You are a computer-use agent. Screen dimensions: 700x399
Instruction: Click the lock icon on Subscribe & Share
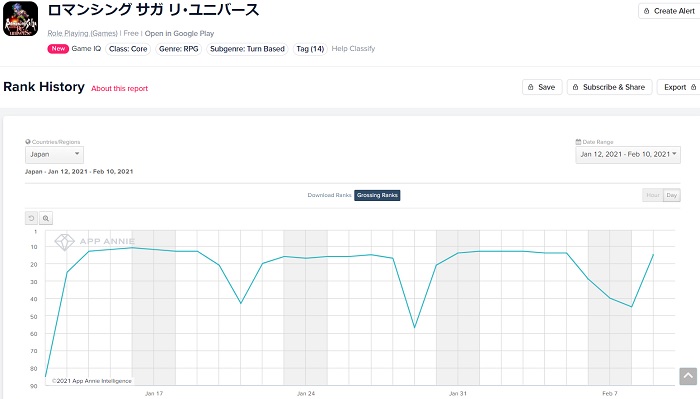tap(575, 87)
